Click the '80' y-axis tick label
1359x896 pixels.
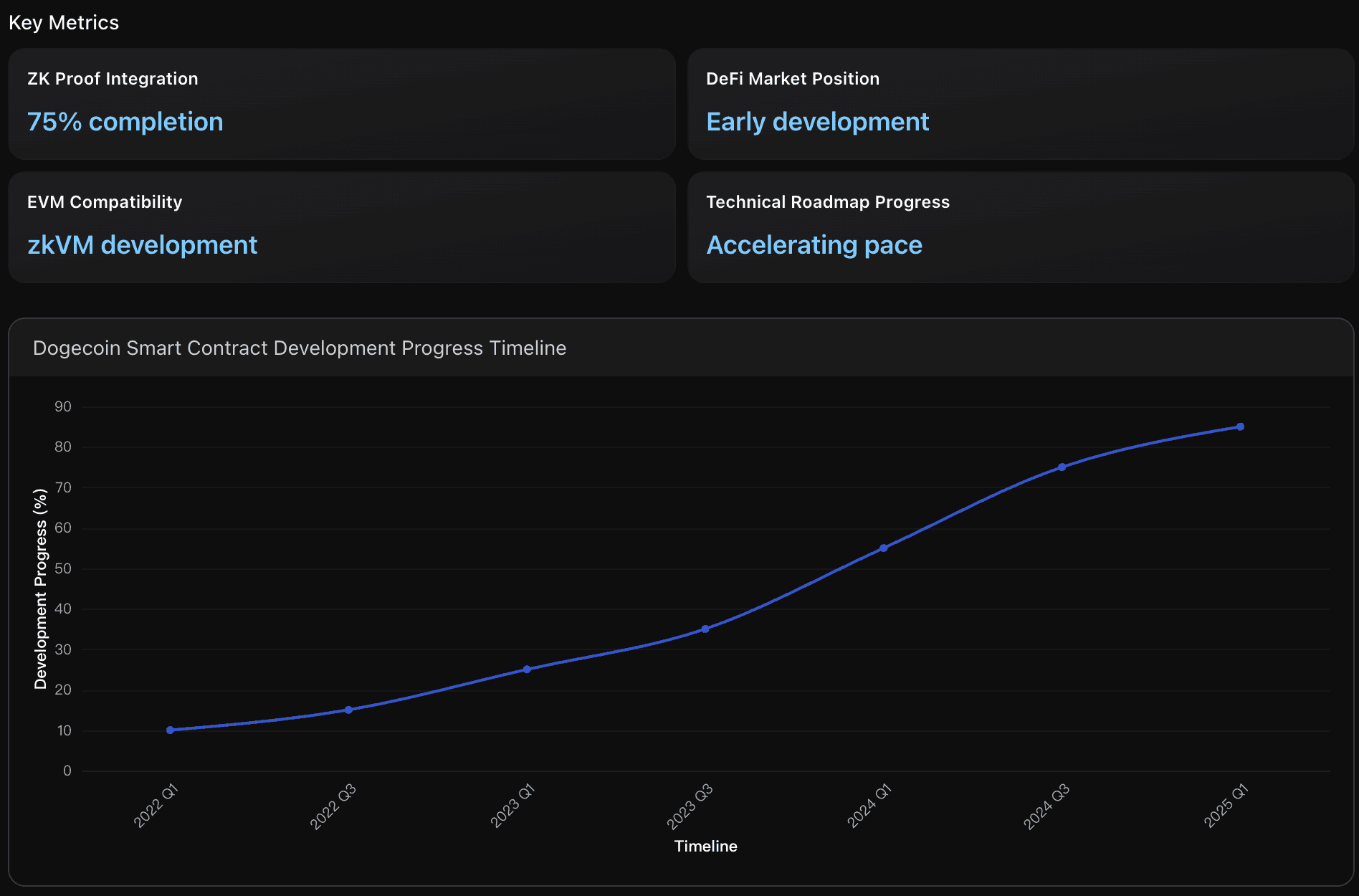click(63, 447)
